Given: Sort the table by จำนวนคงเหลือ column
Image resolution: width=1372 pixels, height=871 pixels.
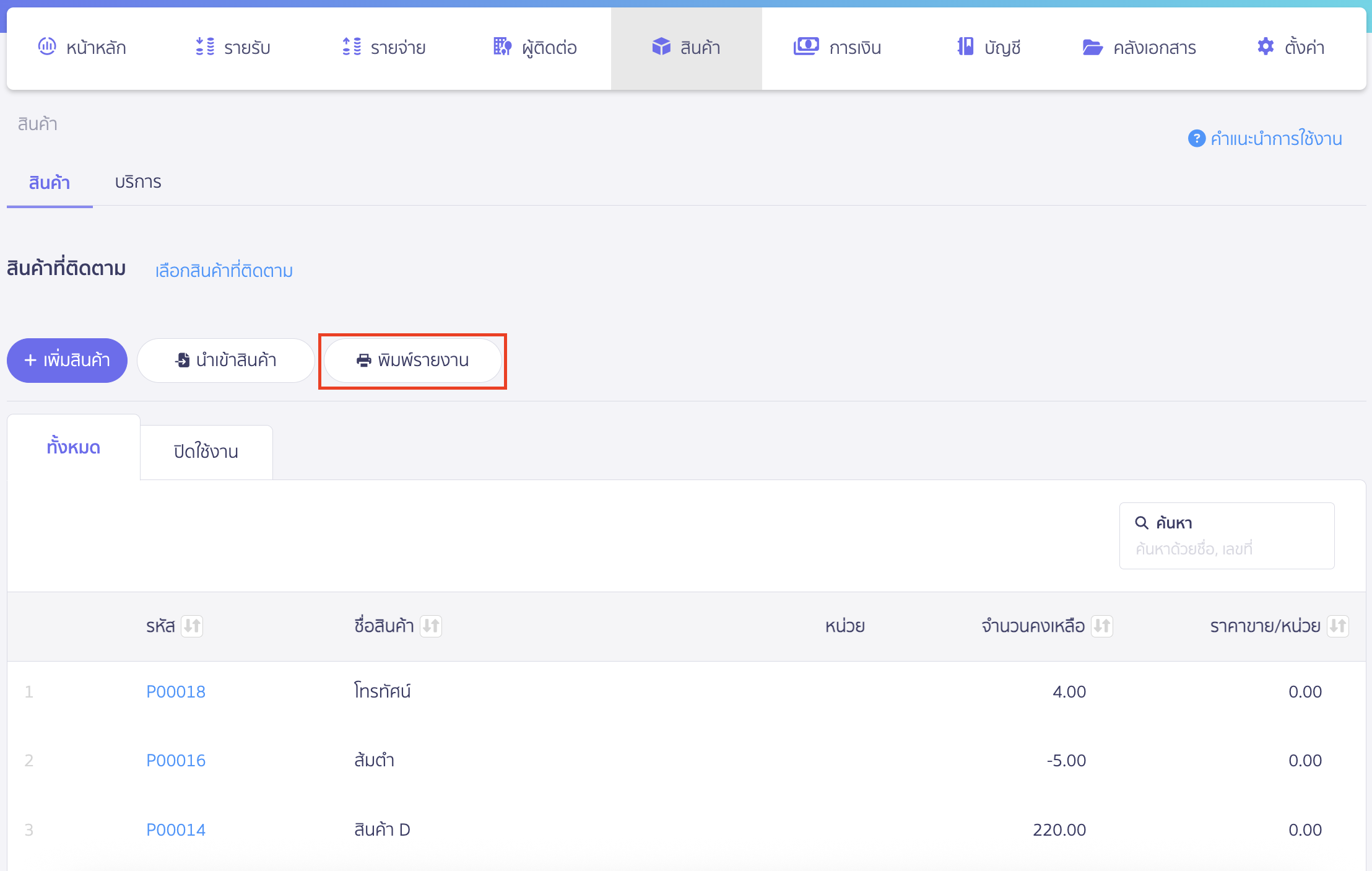Looking at the screenshot, I should click(x=1102, y=626).
